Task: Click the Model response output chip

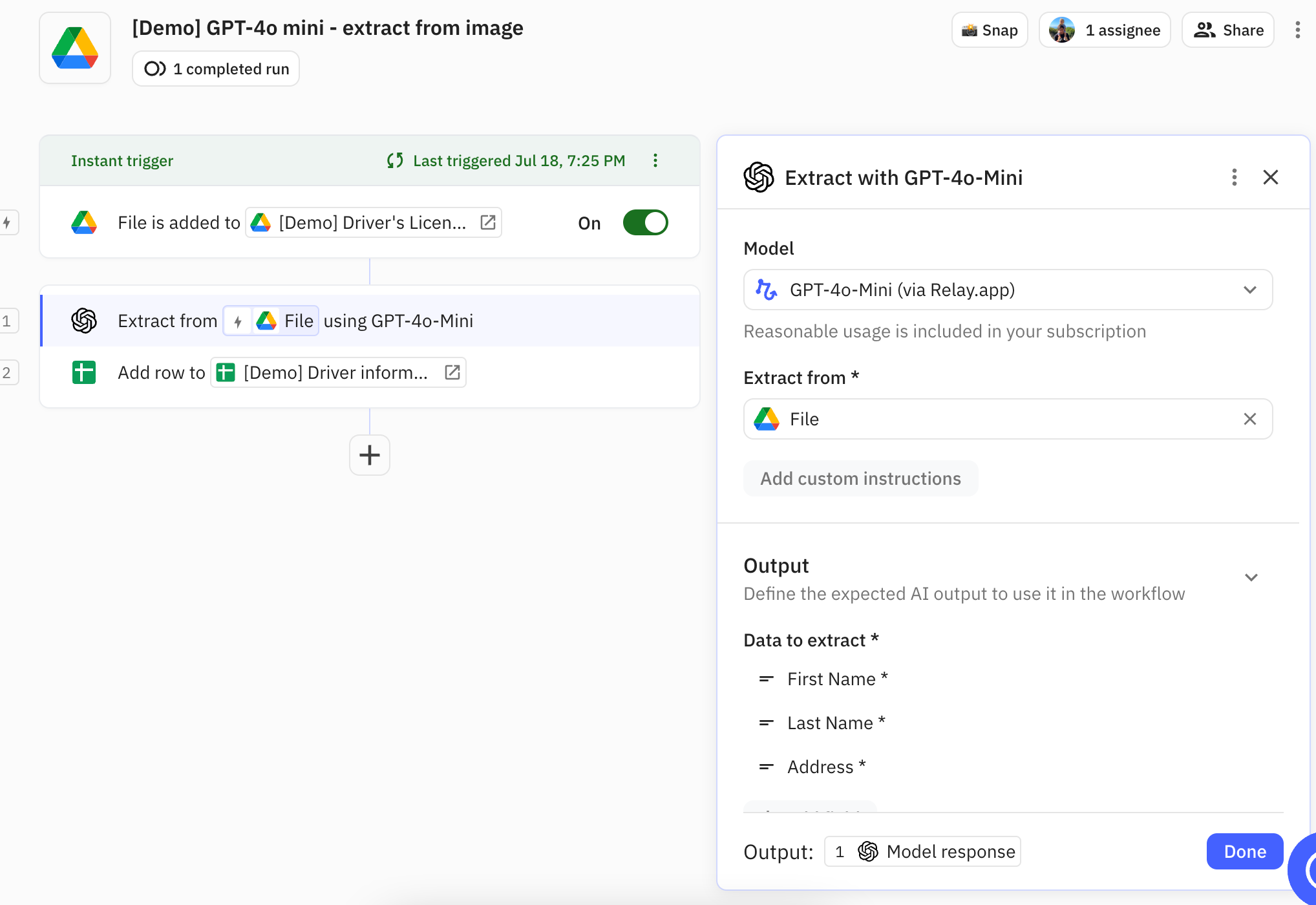Action: (x=922, y=851)
